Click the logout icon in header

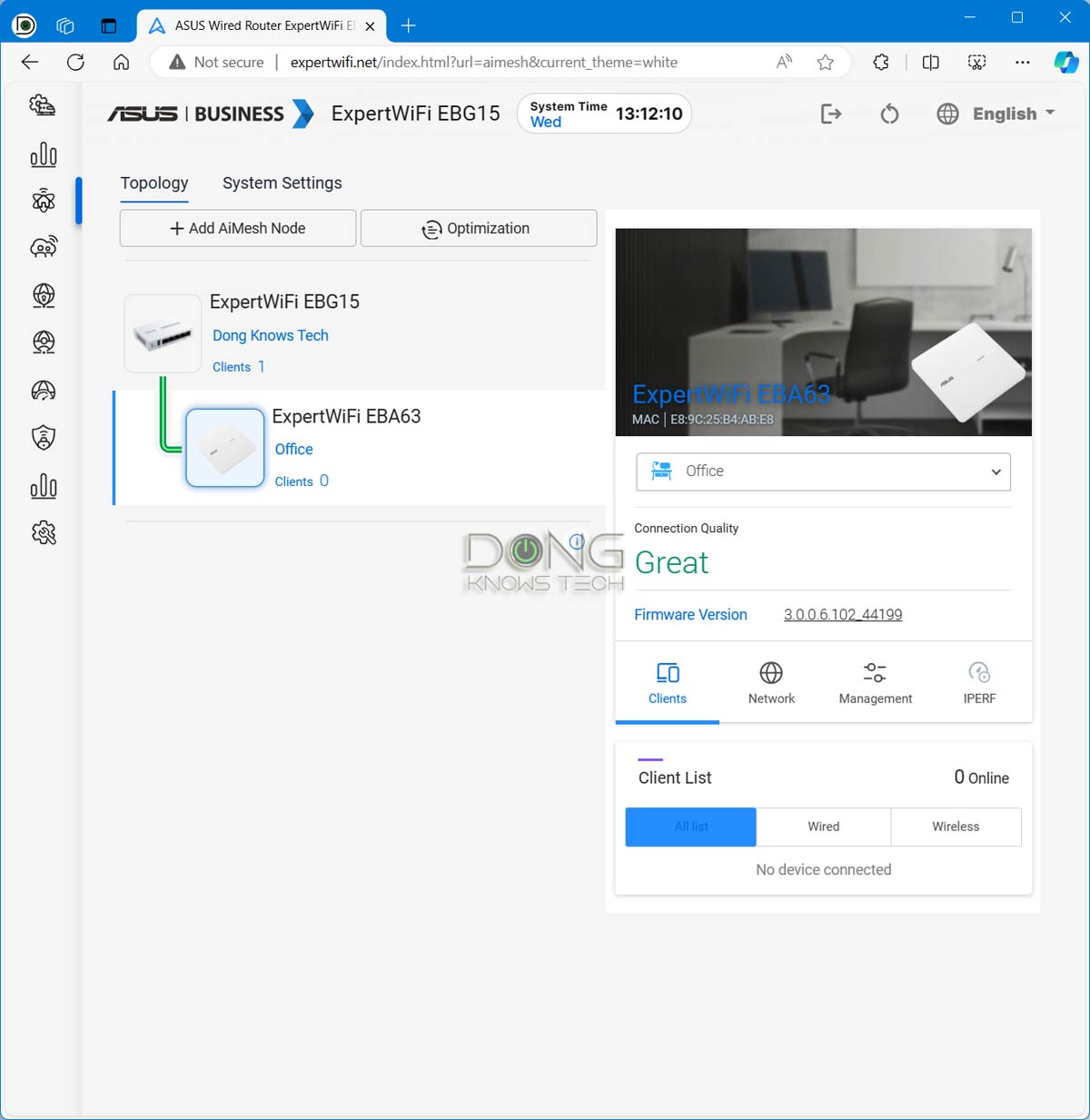(x=830, y=114)
